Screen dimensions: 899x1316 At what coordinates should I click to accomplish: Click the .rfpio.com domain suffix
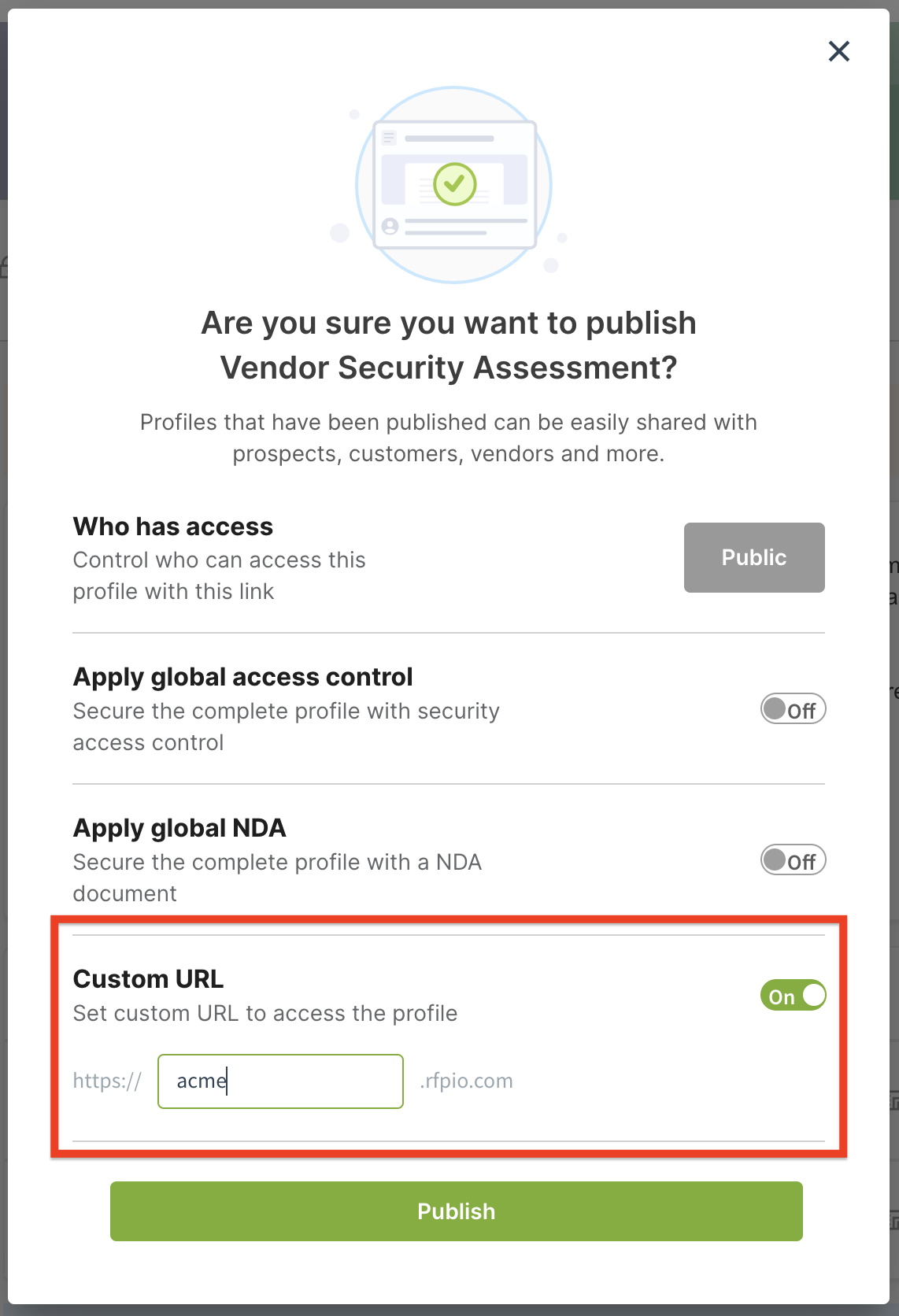(x=466, y=1081)
